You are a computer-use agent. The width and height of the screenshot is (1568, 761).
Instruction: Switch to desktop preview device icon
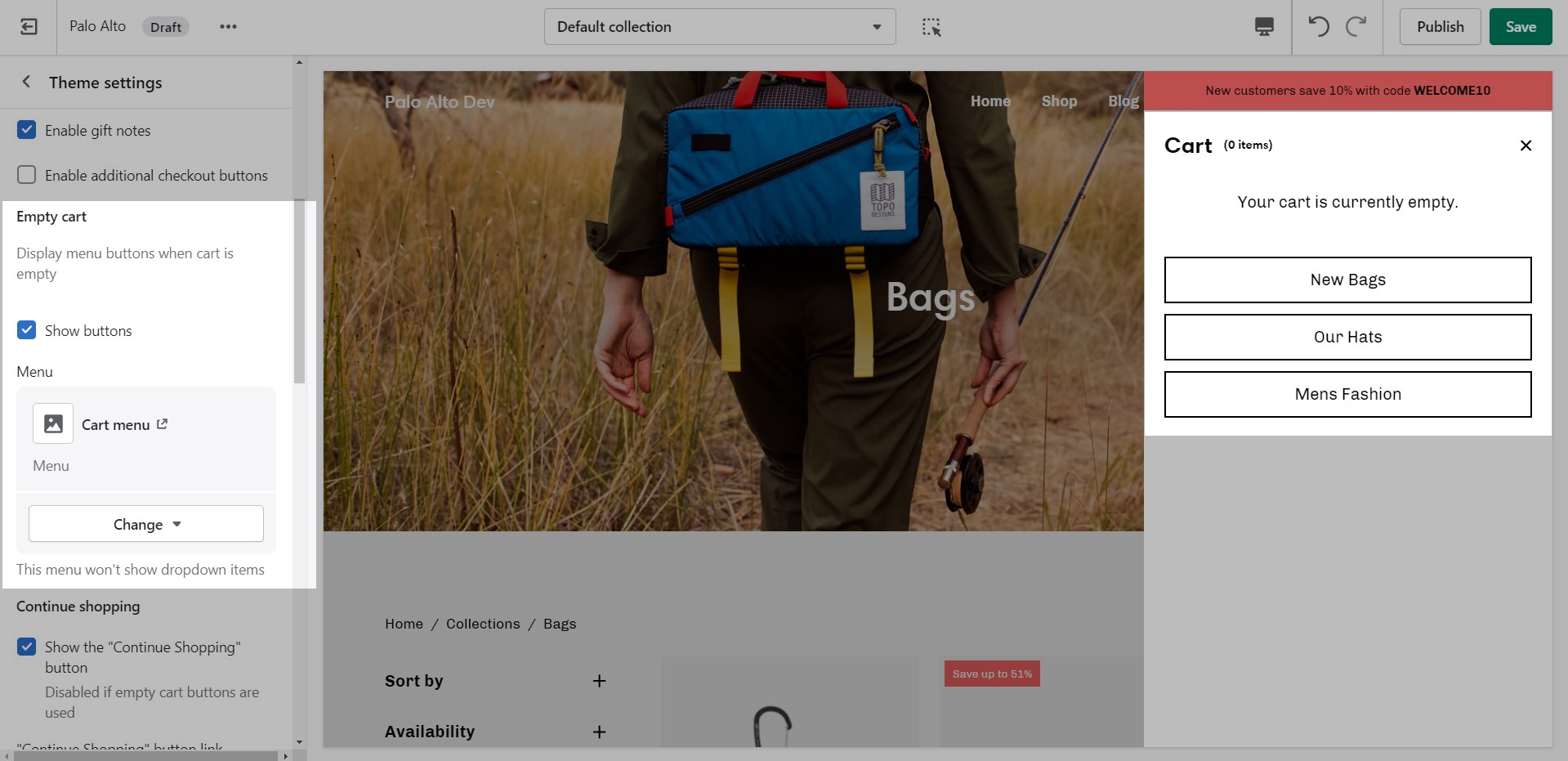point(1264,27)
